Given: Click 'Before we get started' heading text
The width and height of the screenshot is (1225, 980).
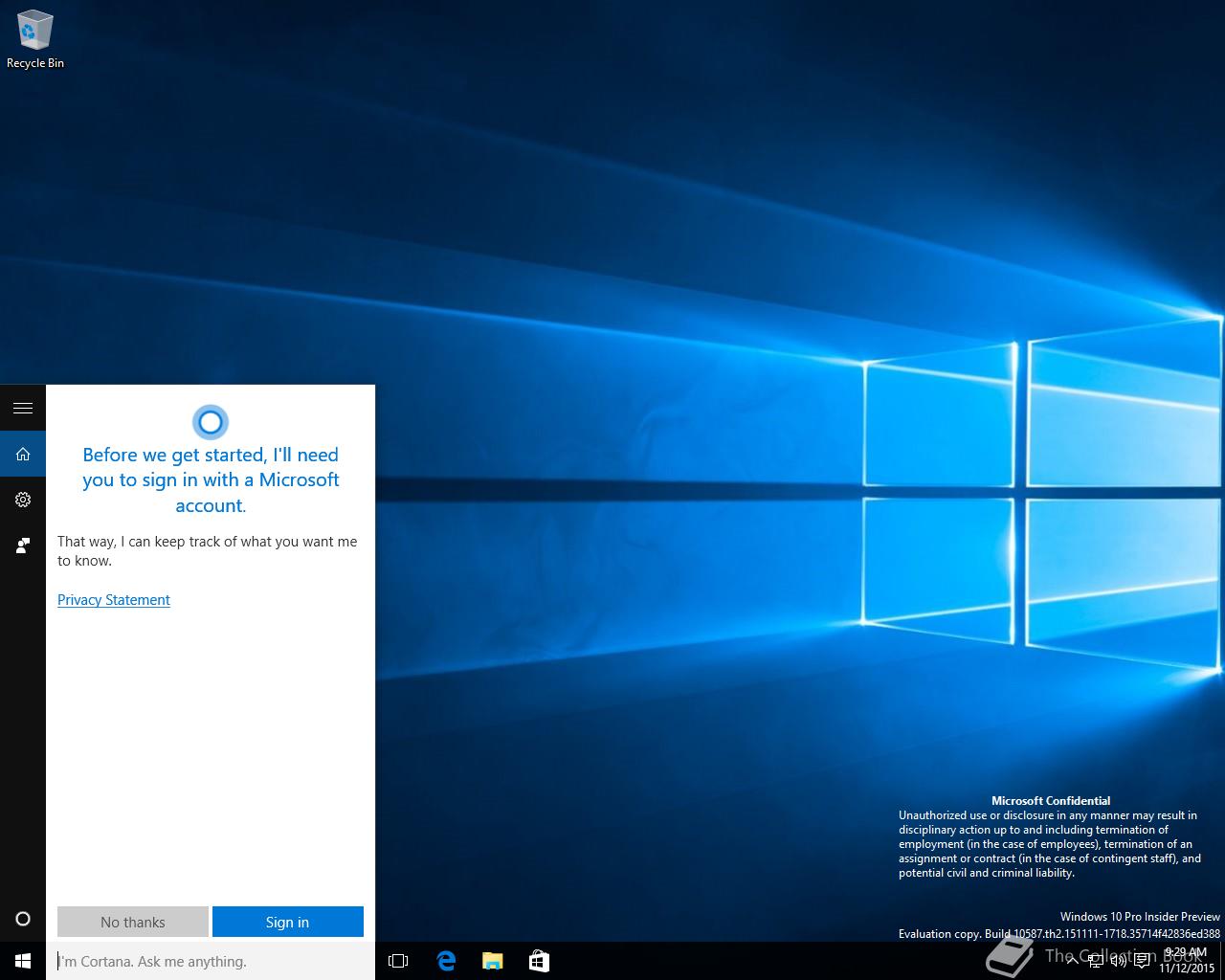Looking at the screenshot, I should [x=211, y=479].
